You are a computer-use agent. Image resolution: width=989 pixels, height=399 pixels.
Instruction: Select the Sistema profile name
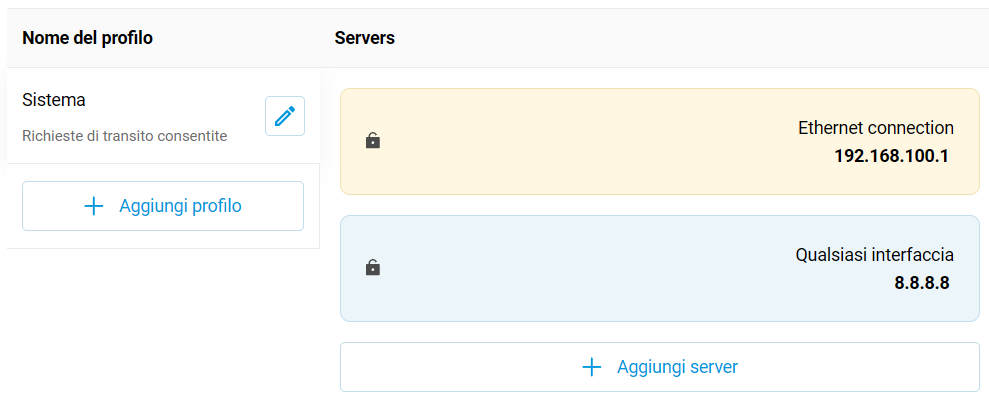tap(54, 100)
